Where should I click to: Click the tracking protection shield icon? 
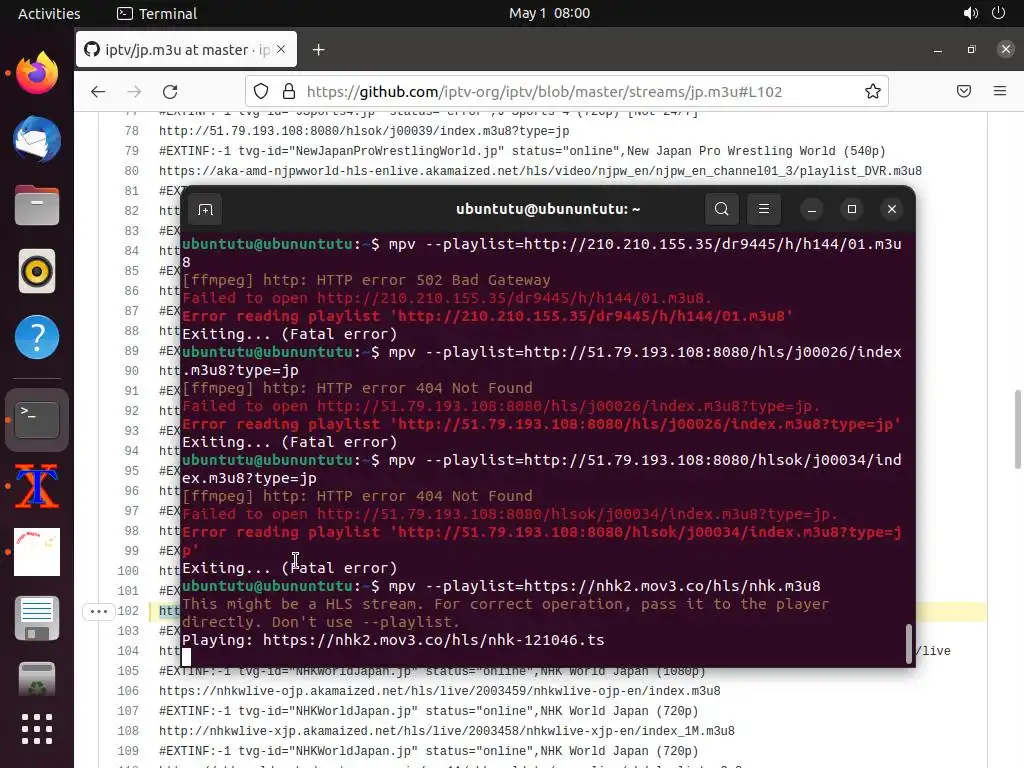pos(261,91)
